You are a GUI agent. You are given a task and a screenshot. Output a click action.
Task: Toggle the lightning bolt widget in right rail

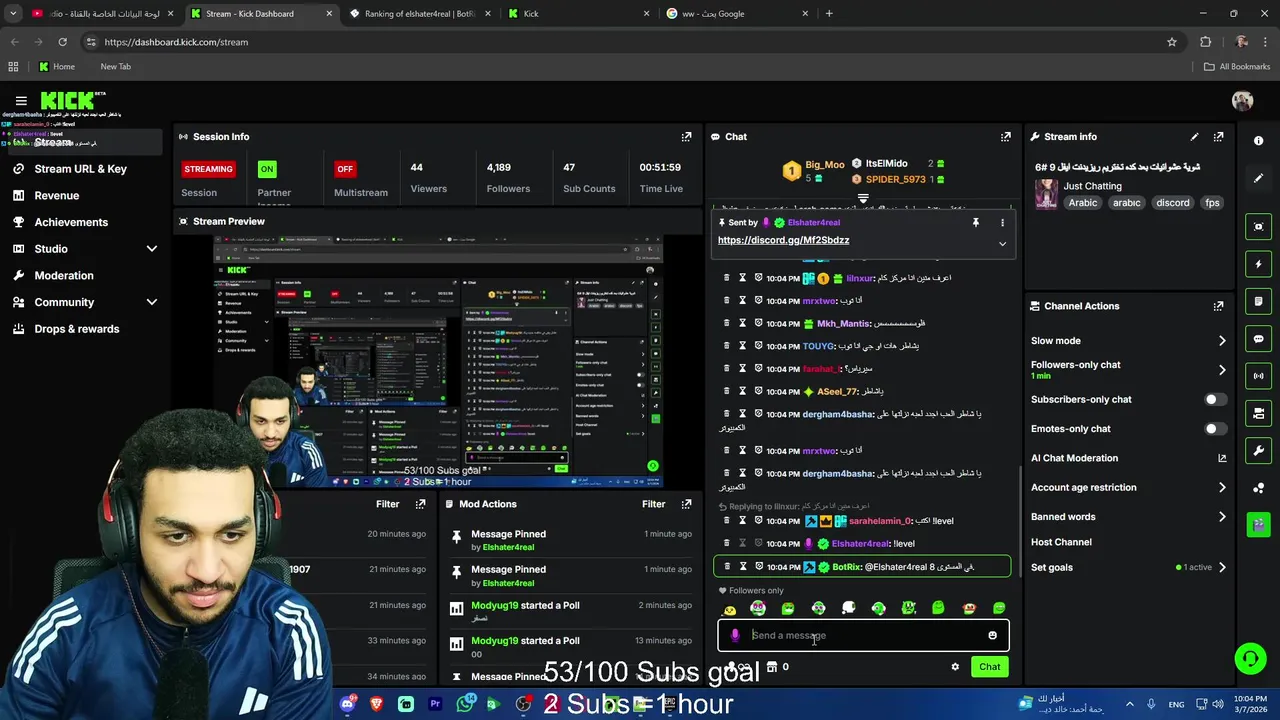click(x=1259, y=264)
